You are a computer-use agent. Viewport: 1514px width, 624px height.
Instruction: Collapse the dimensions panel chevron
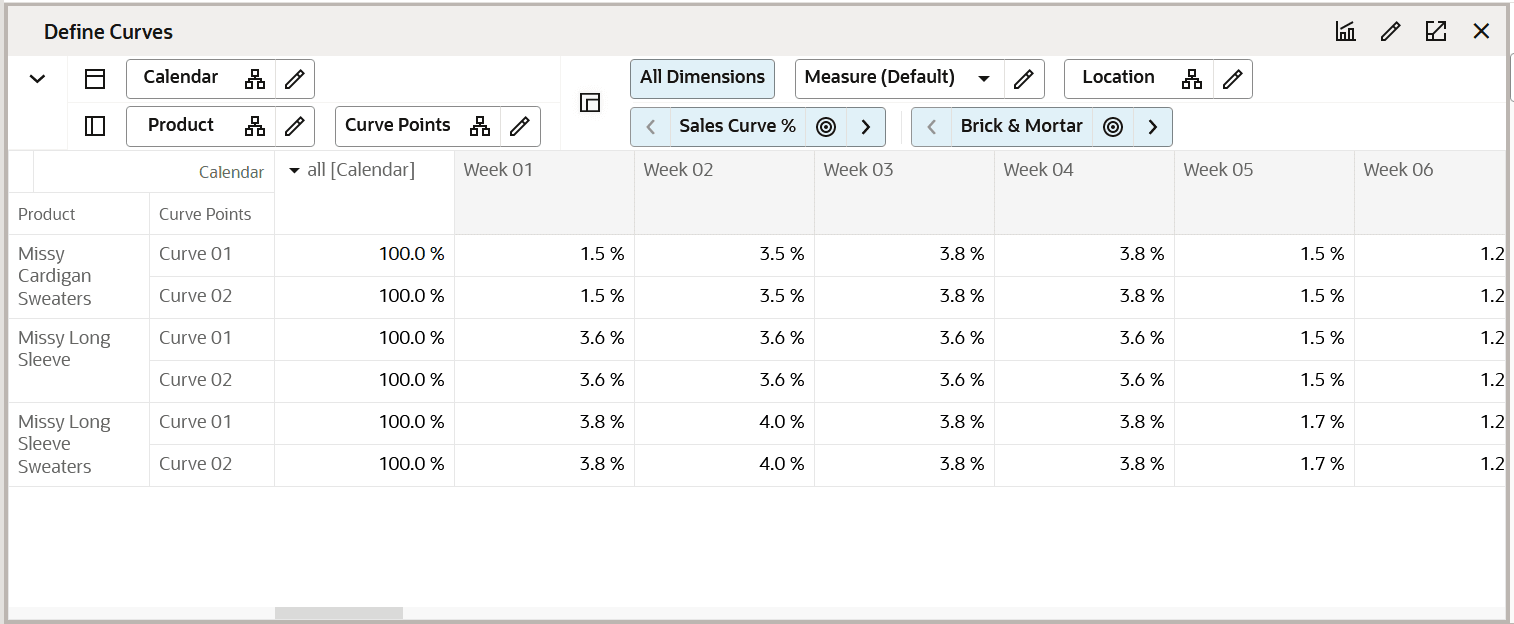coord(38,79)
